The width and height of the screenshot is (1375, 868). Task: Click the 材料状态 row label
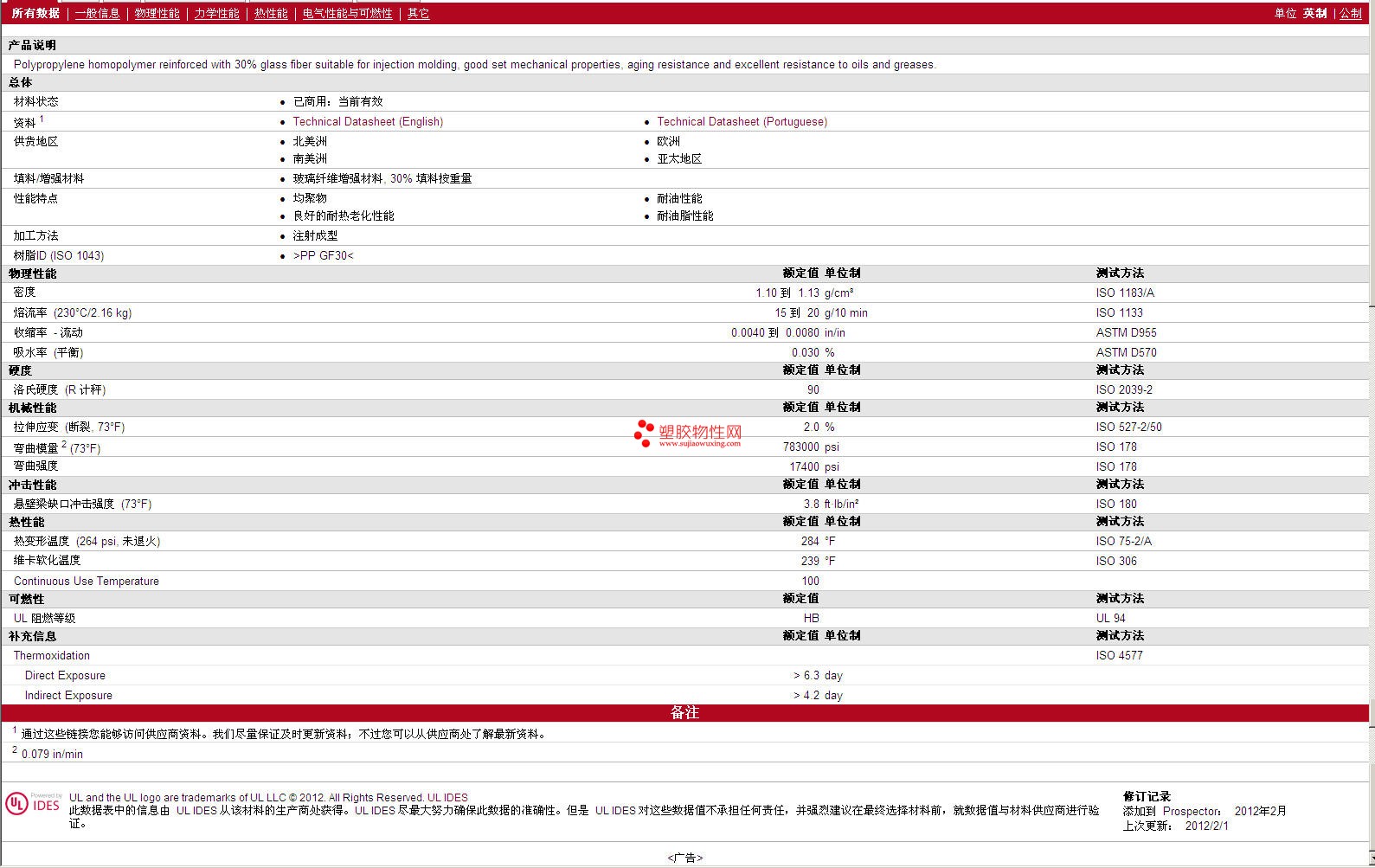(x=36, y=102)
